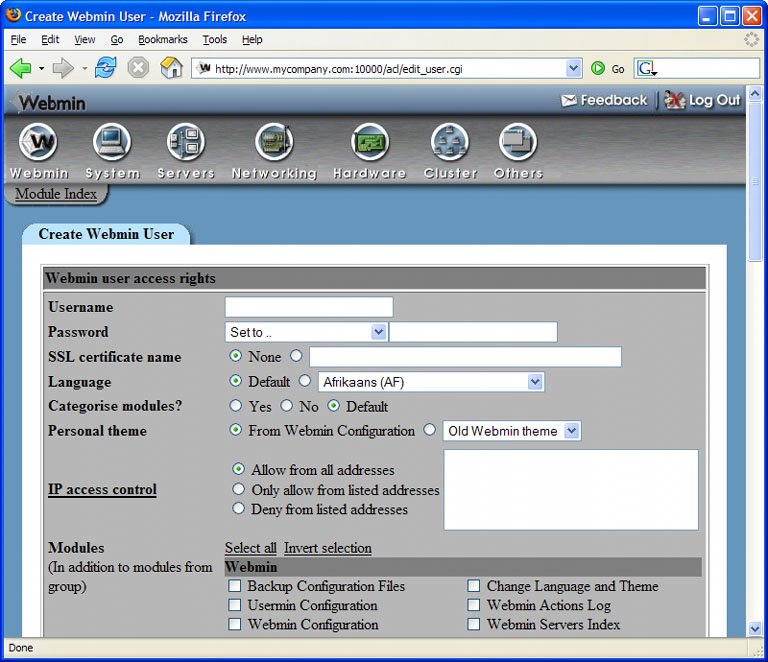Click into the Username text field

coord(309,307)
